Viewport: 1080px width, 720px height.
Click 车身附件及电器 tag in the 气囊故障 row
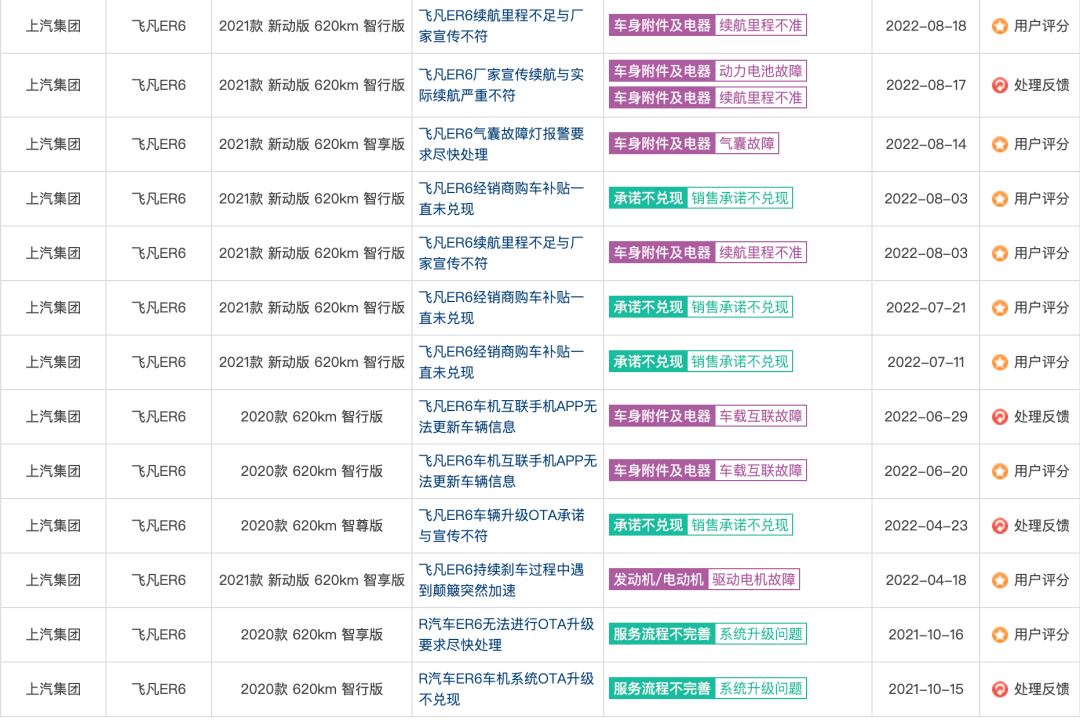662,143
